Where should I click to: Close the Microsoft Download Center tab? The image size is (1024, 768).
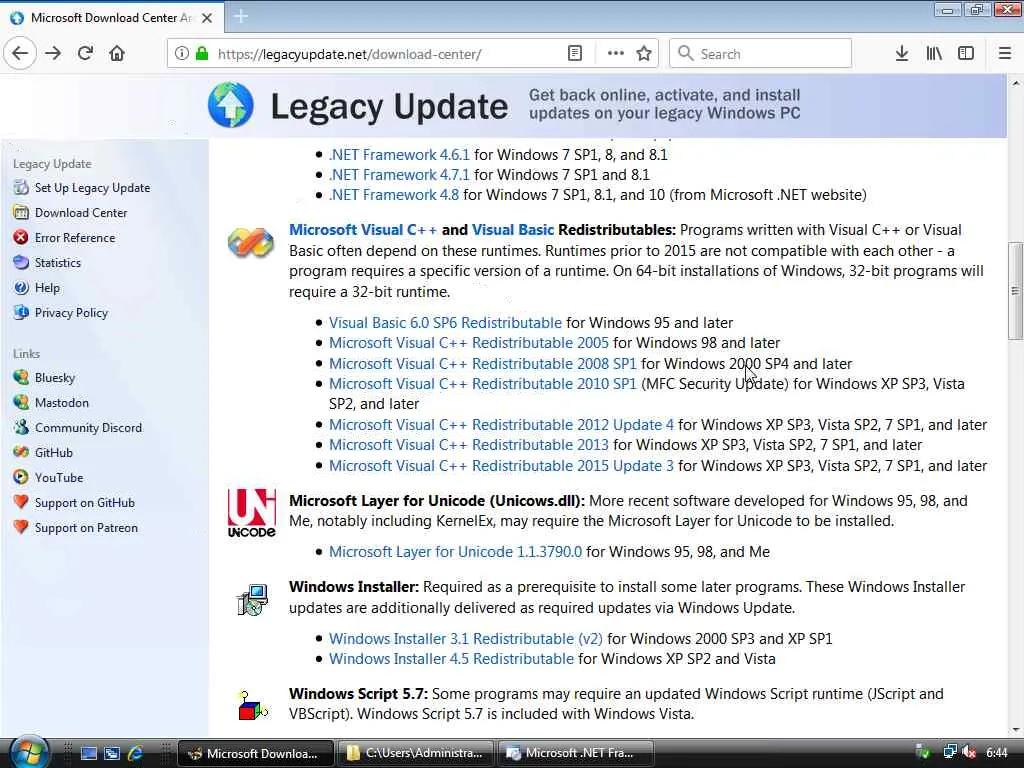click(207, 18)
